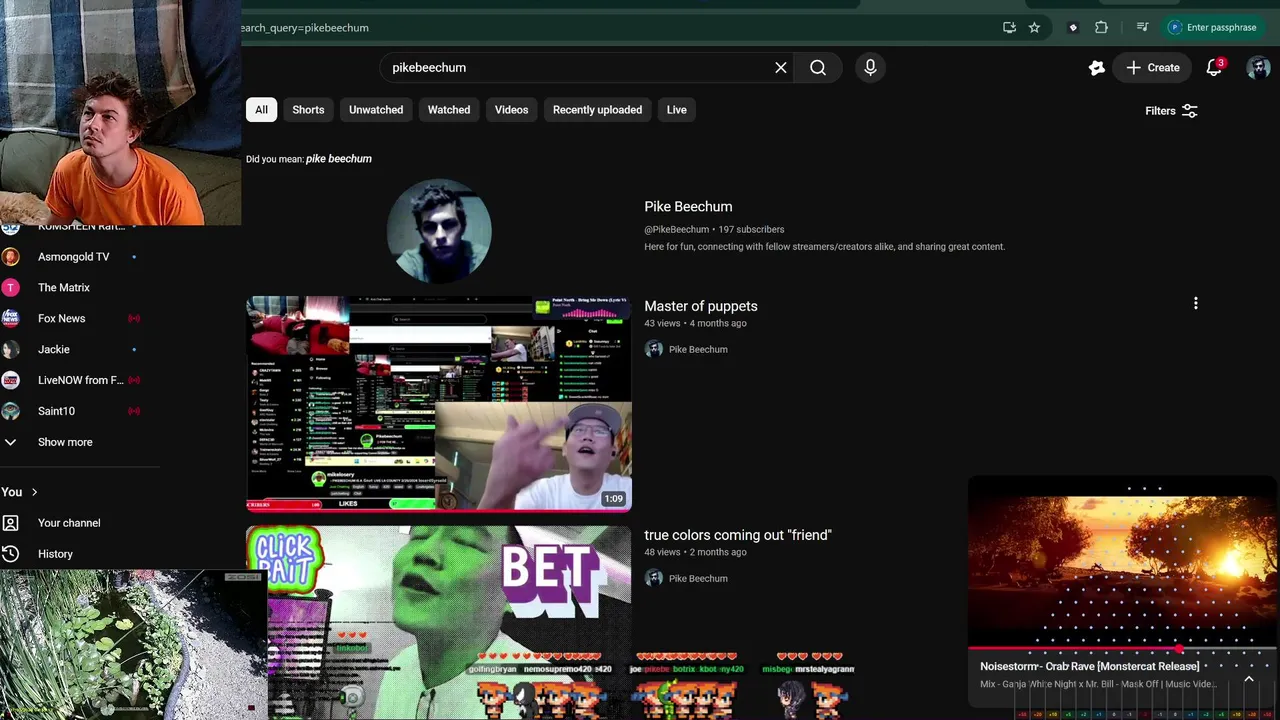Open the 'true colors coming out' video title
1280x720 pixels.
tap(738, 535)
